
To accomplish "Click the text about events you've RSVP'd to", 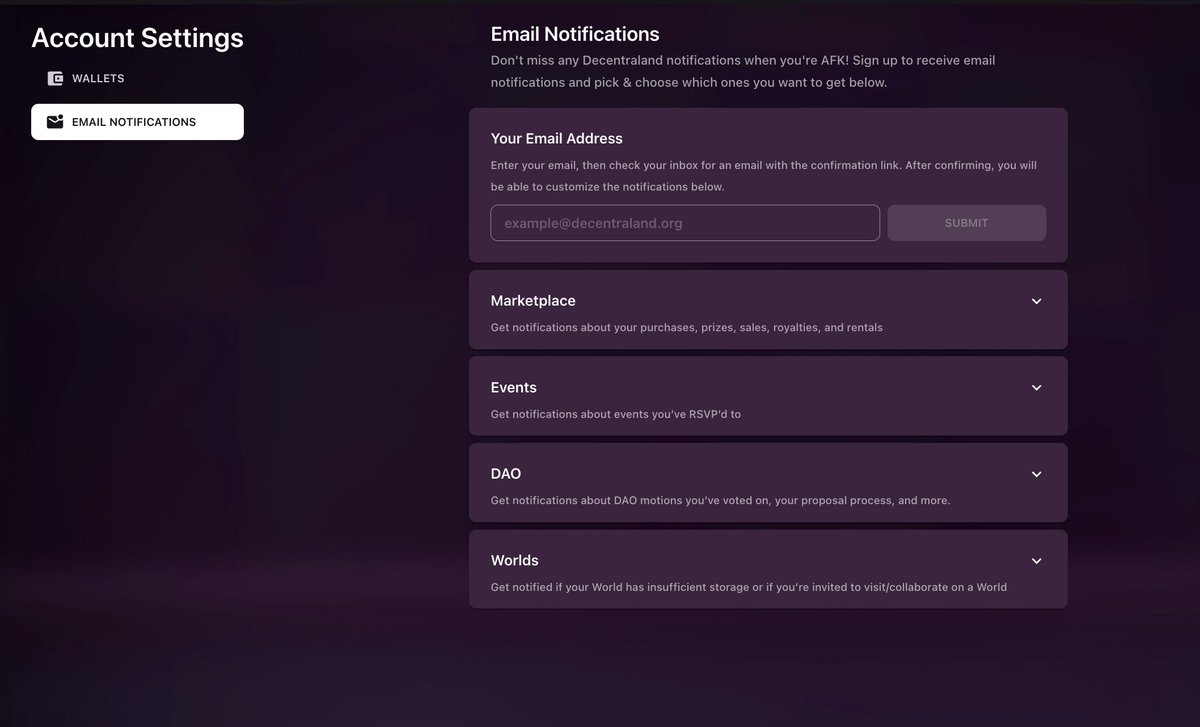I will pos(616,414).
